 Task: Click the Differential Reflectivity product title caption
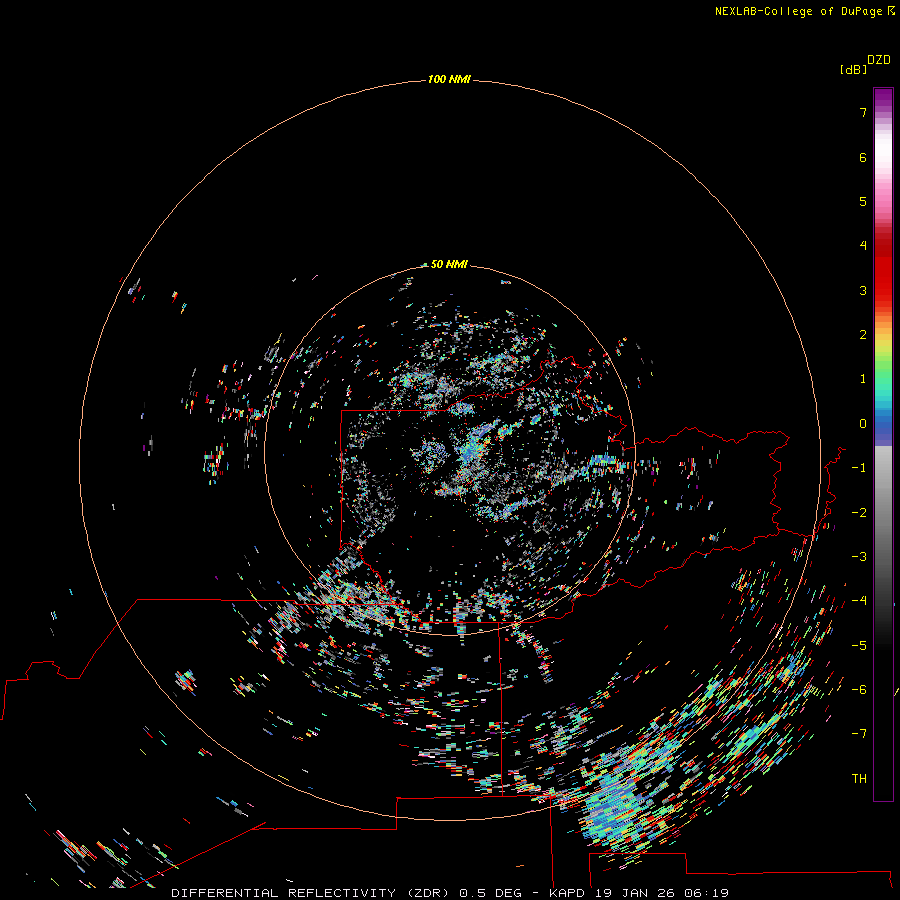point(450,893)
